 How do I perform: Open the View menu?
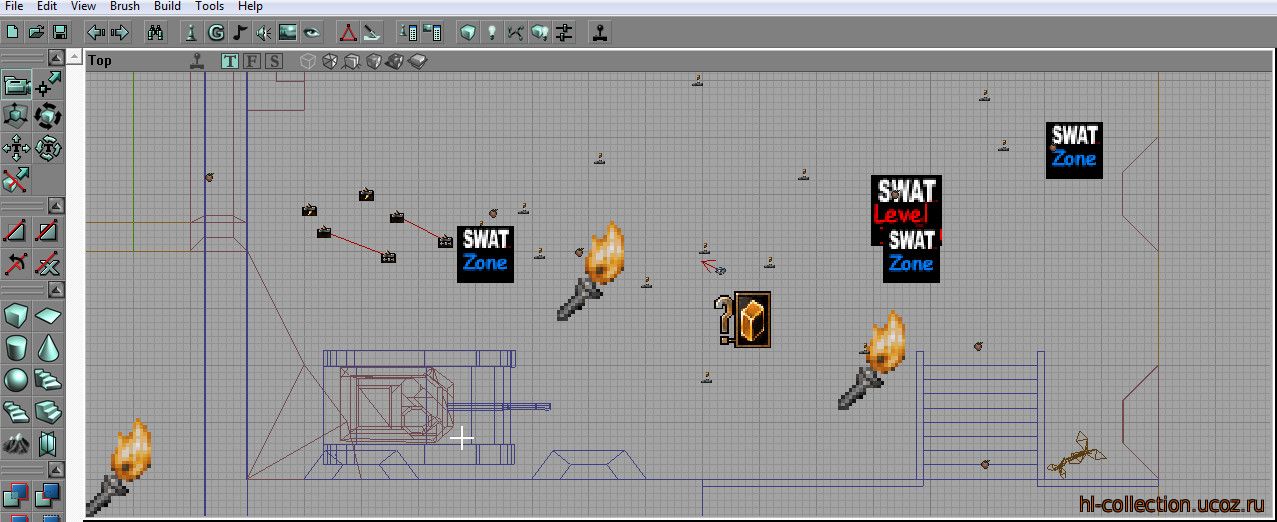pos(83,6)
